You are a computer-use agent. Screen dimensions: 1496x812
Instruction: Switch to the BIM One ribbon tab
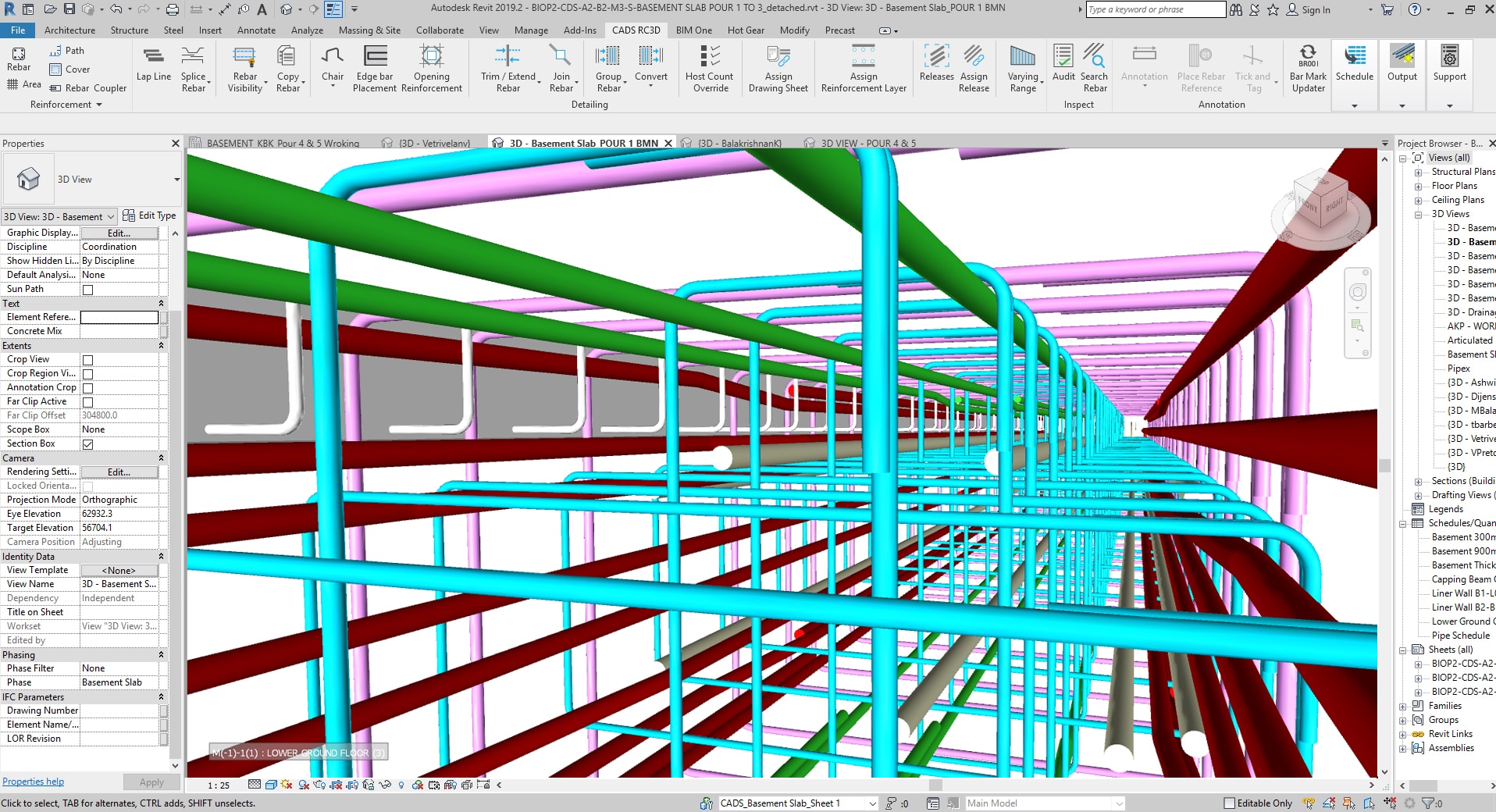pyautogui.click(x=693, y=30)
